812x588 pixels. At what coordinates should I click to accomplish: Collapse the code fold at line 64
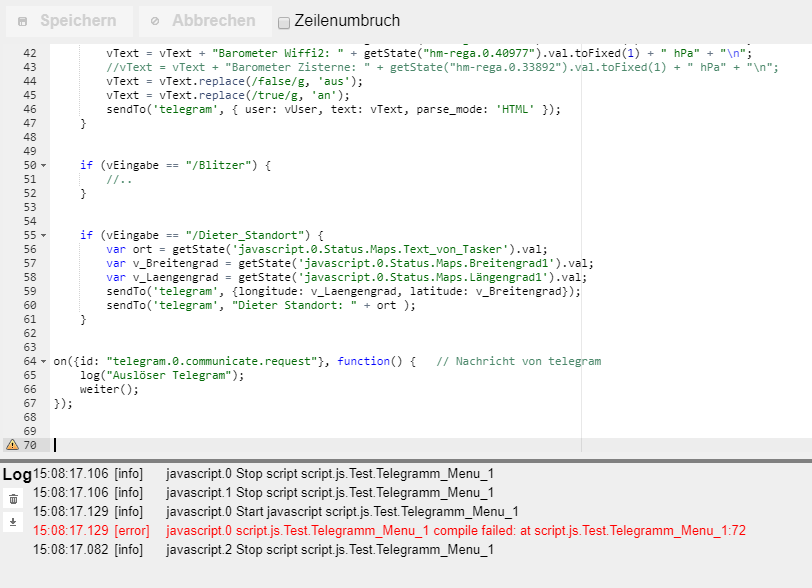44,361
